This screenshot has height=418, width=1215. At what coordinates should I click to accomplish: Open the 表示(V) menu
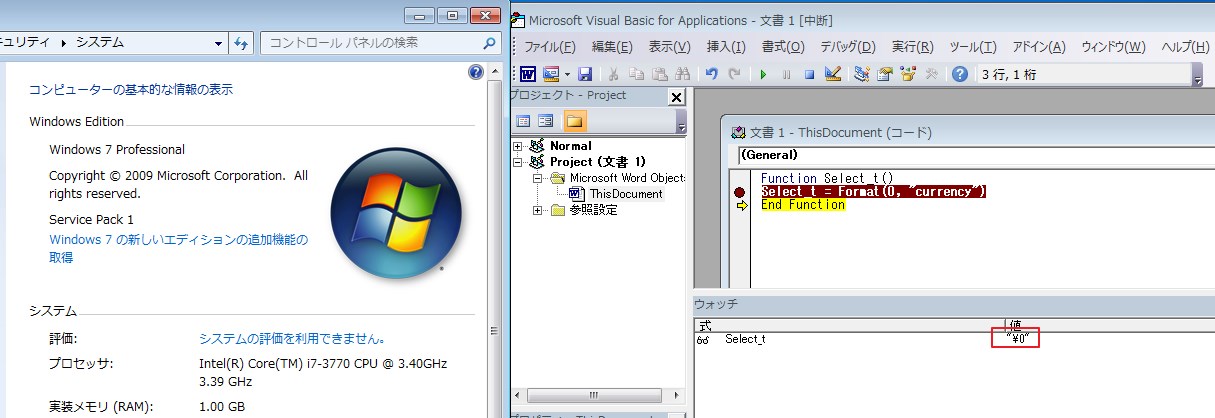tap(669, 47)
